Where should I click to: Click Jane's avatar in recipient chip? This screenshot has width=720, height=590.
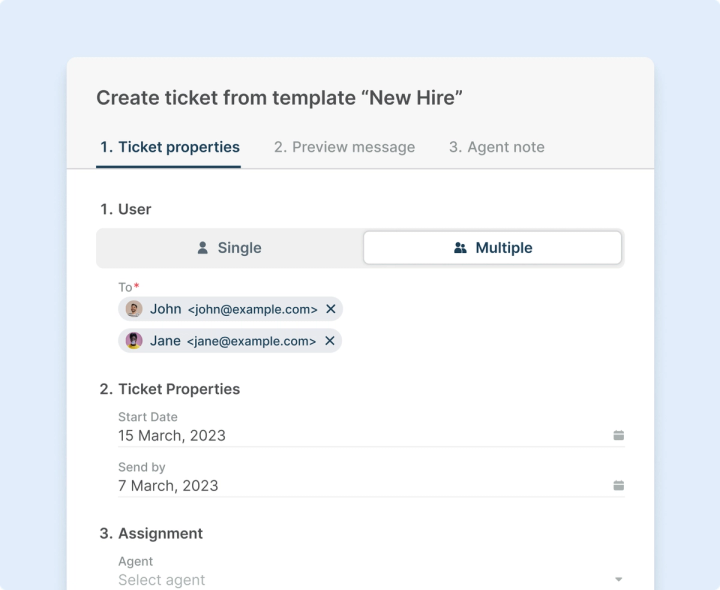(x=134, y=341)
